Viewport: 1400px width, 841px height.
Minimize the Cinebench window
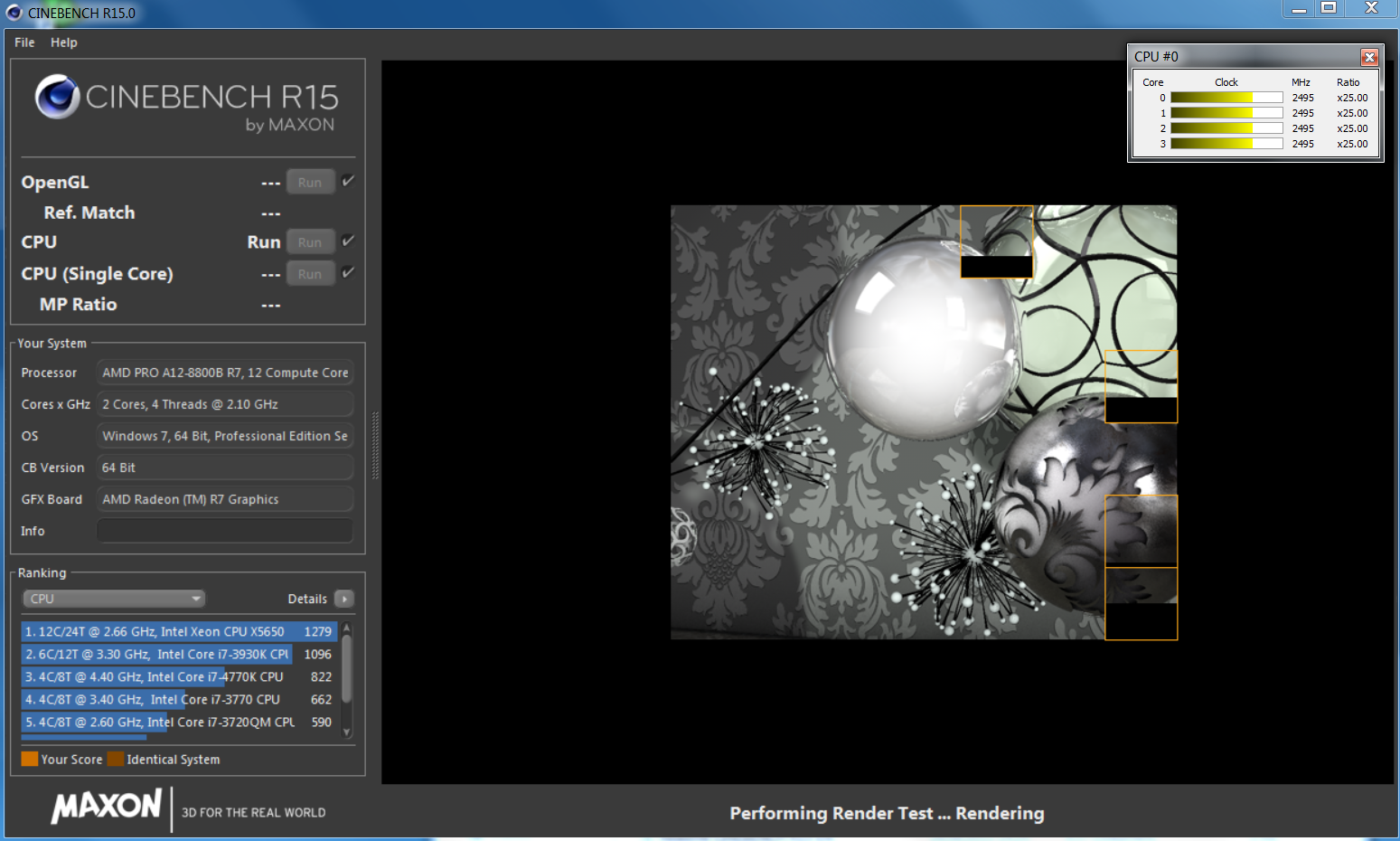pos(1299,9)
